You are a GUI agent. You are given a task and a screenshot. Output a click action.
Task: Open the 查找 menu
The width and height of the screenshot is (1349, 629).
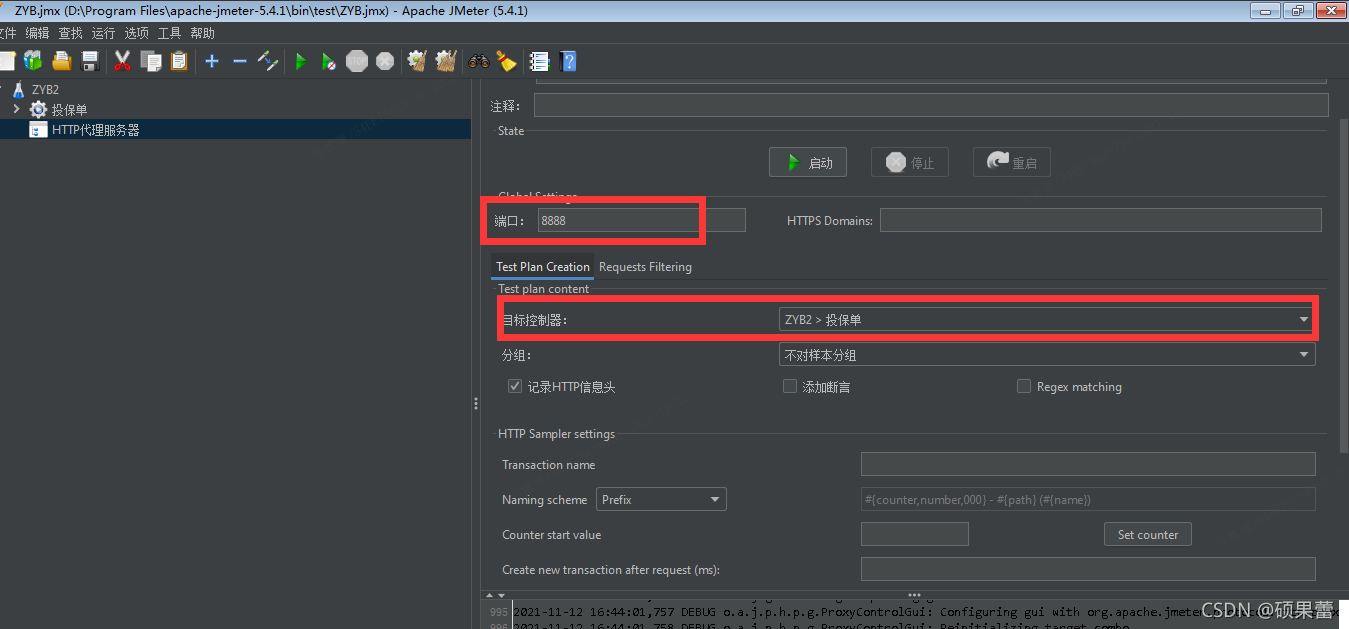coord(70,33)
